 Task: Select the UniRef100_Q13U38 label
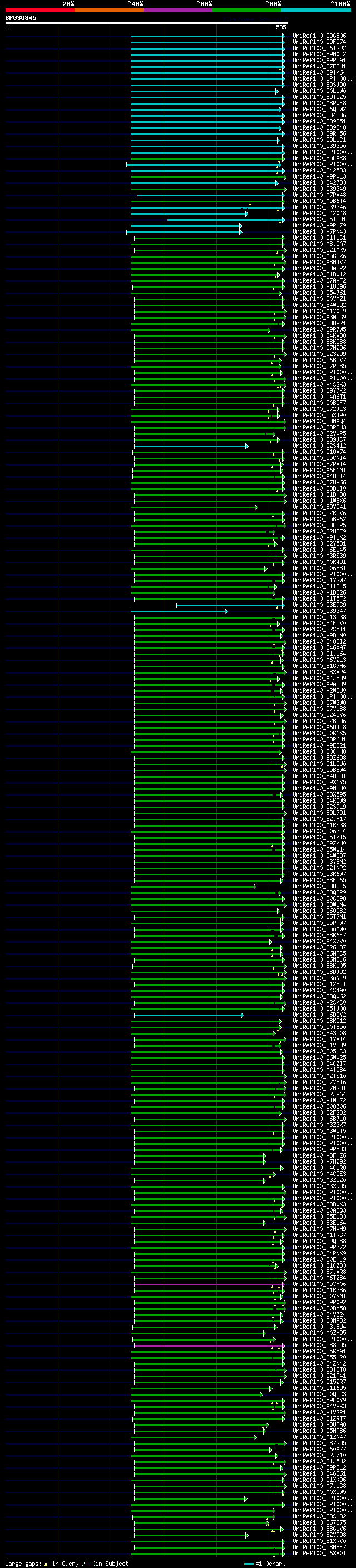(x=319, y=617)
